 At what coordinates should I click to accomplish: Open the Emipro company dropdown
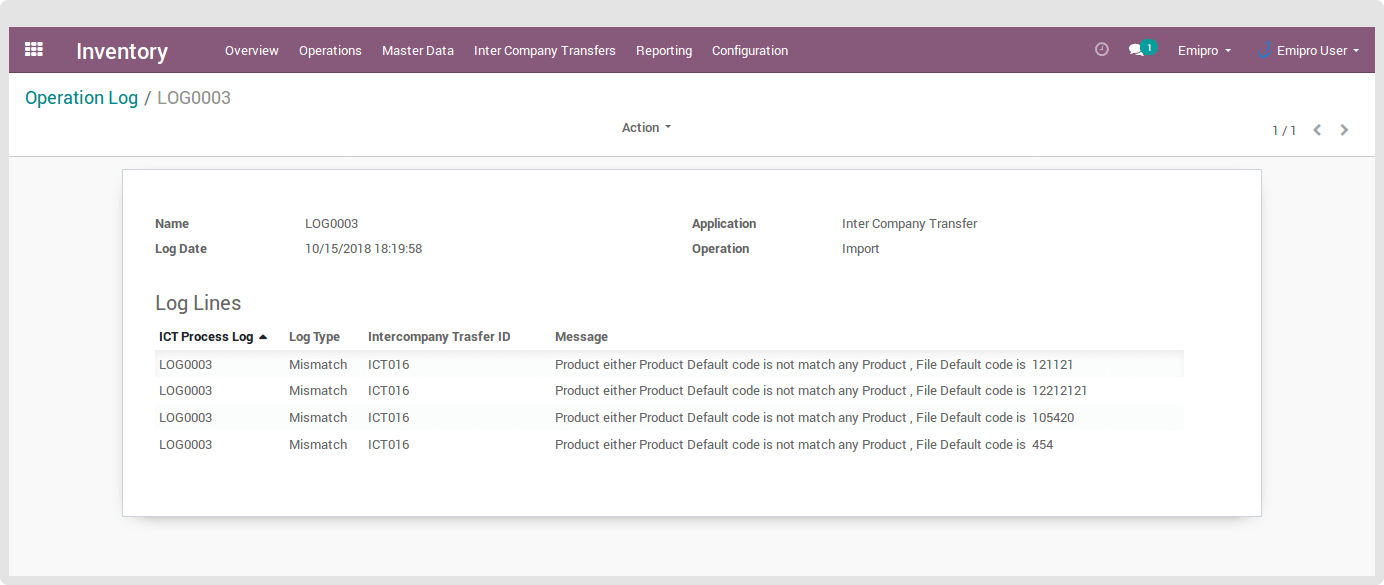tap(1204, 51)
